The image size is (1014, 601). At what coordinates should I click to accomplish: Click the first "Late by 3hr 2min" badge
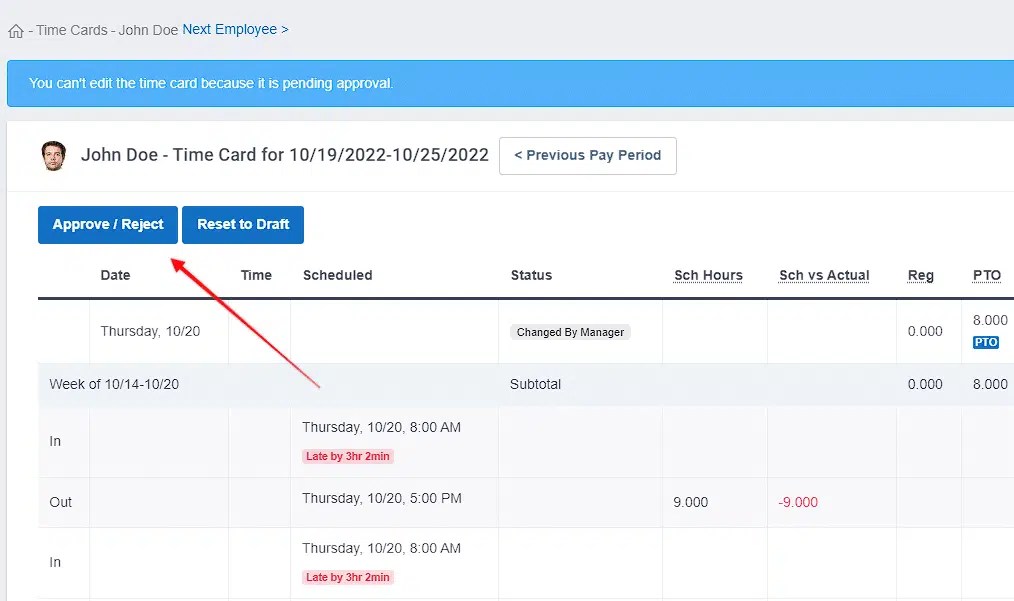pos(347,455)
